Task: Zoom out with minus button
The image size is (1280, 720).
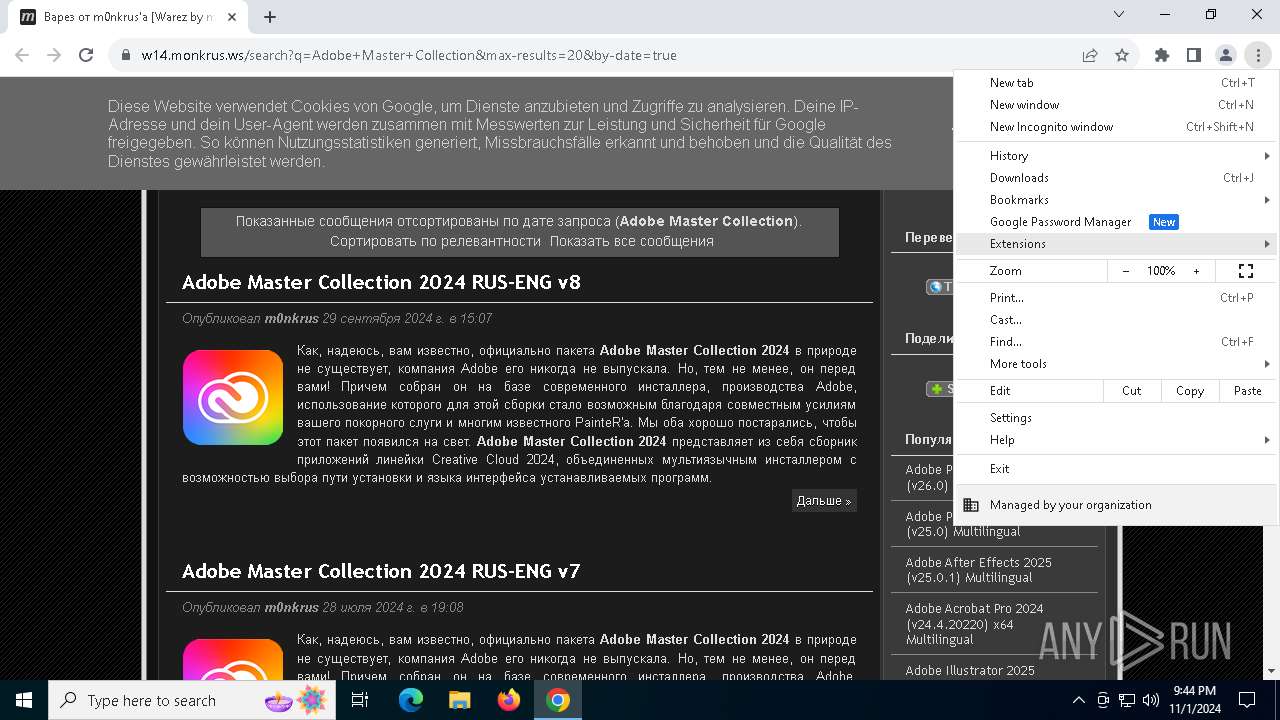Action: (1126, 271)
